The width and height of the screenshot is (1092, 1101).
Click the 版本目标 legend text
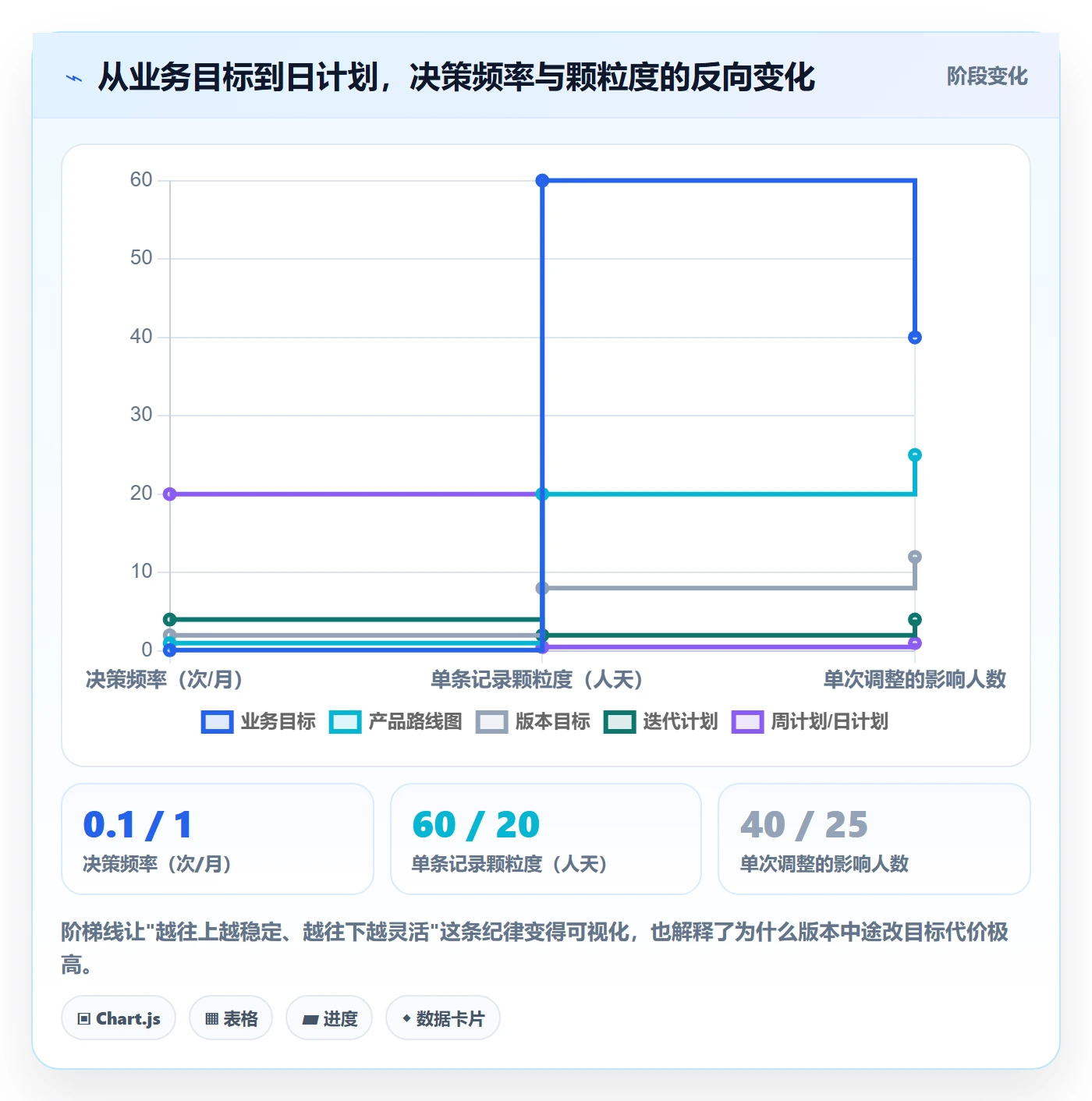(x=552, y=722)
